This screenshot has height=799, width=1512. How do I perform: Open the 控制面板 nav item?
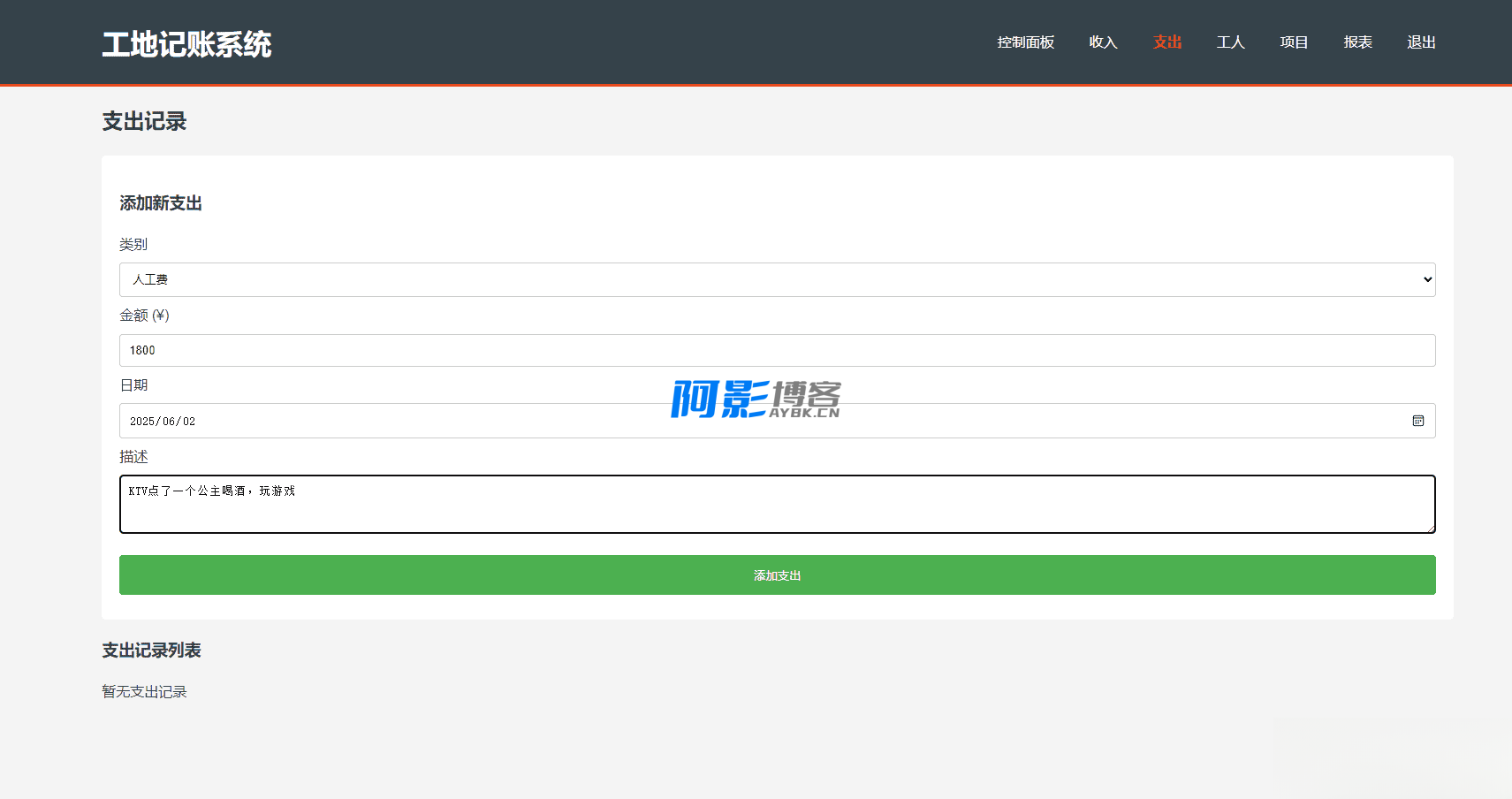point(1025,42)
